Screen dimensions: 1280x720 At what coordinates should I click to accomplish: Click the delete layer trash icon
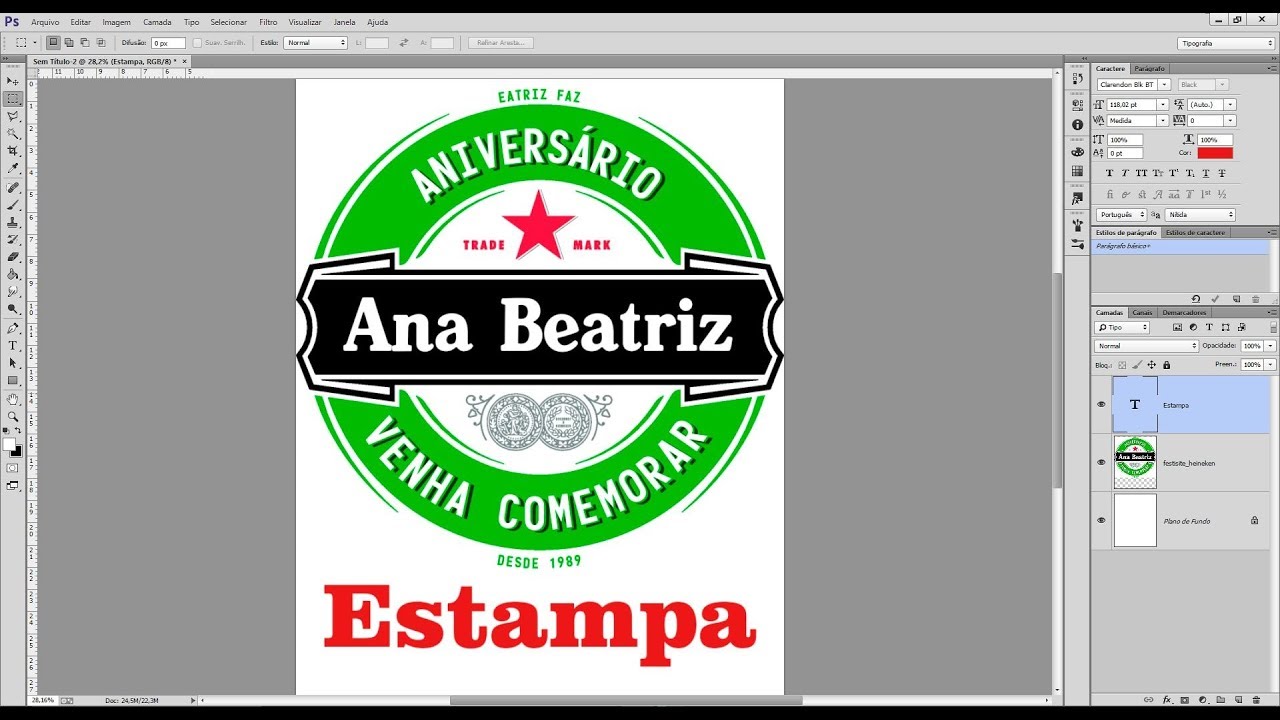(1256, 700)
